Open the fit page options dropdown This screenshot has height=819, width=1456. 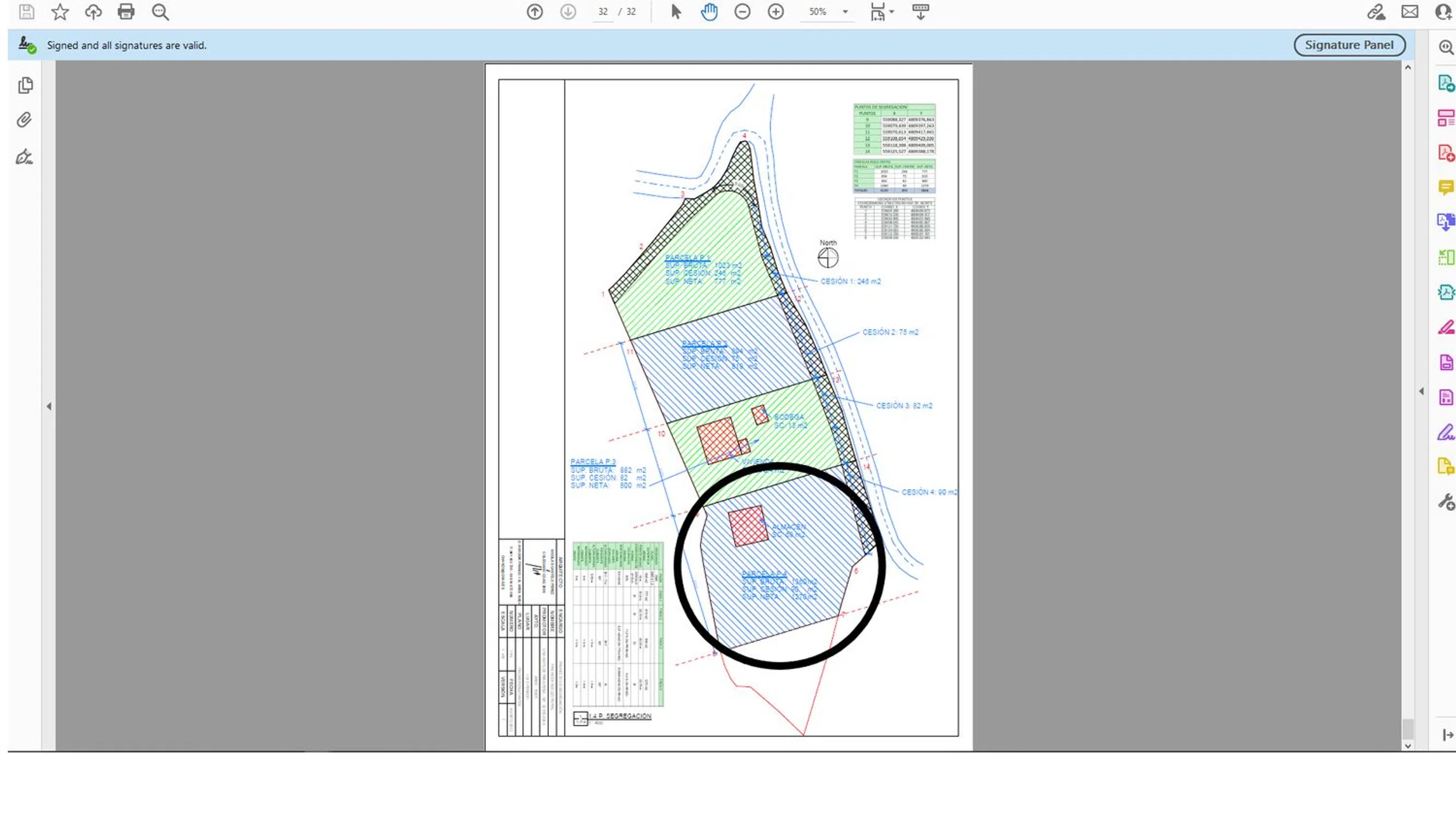pos(891,11)
